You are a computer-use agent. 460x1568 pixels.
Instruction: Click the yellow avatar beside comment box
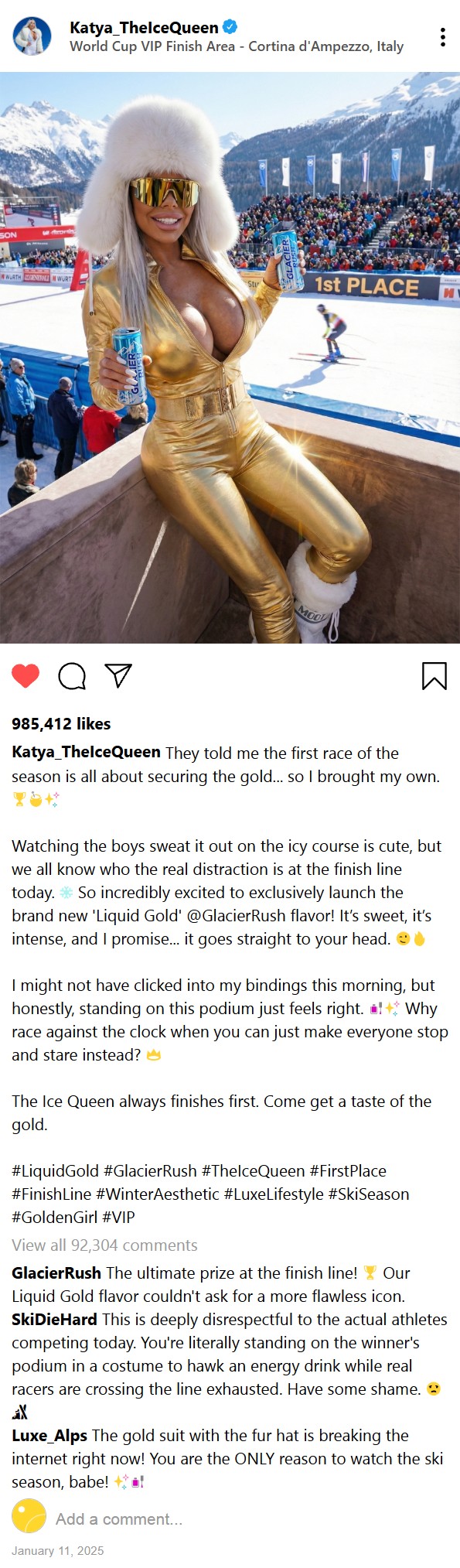(29, 1516)
